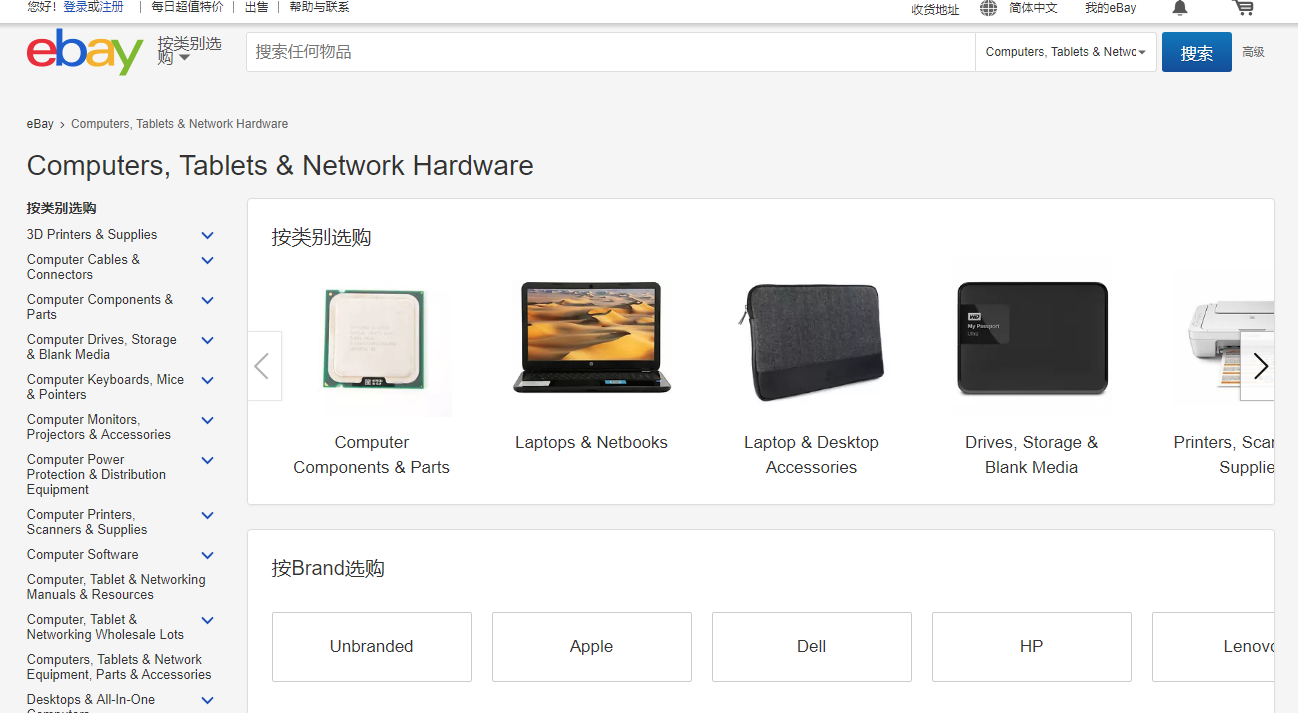
Task: Click the globe language icon
Action: point(988,8)
